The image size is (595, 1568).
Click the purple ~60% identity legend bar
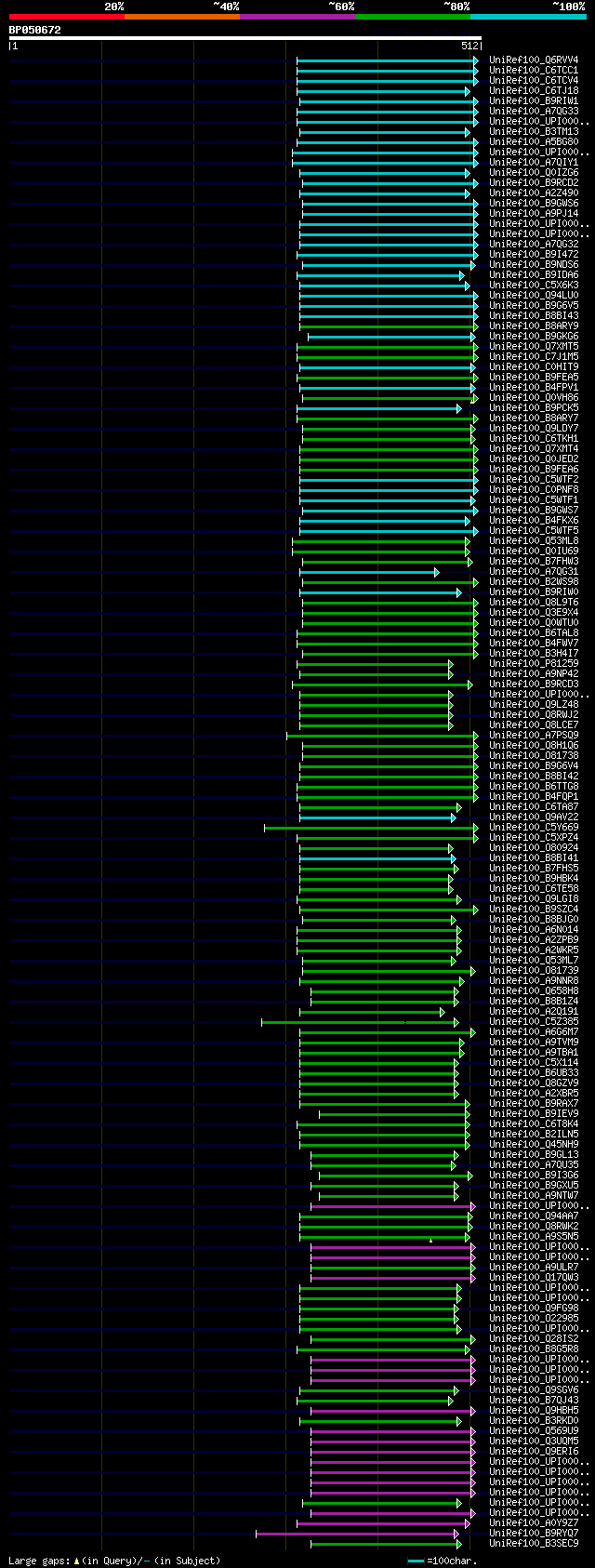click(x=297, y=17)
